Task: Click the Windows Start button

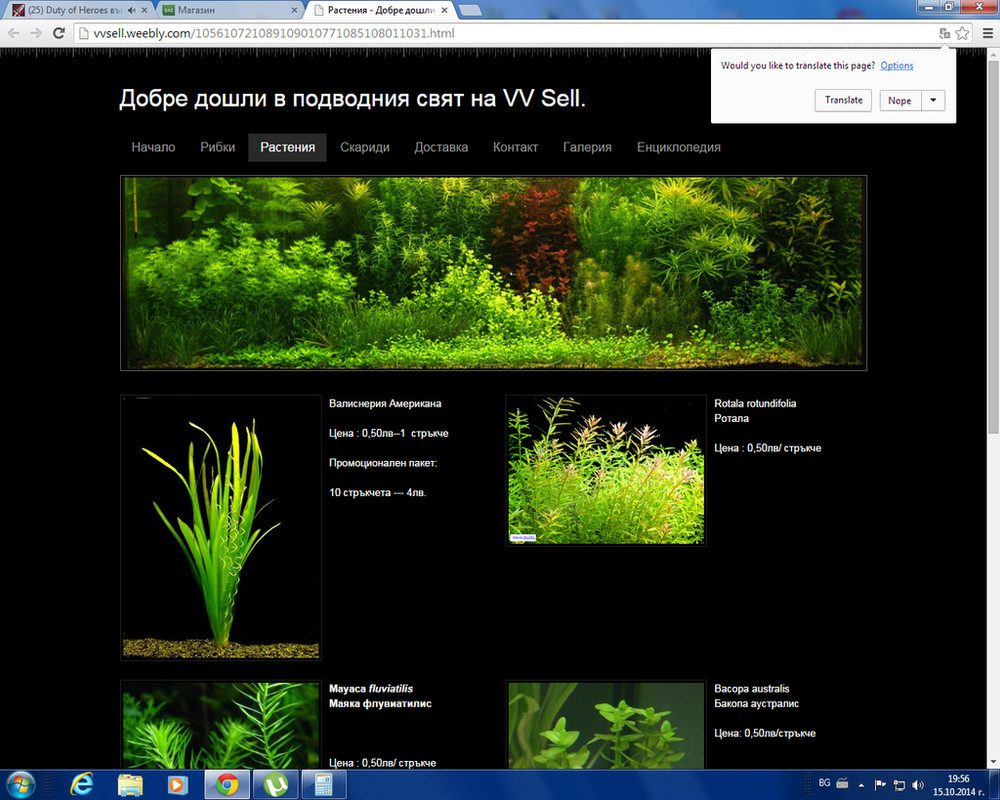Action: coord(22,783)
